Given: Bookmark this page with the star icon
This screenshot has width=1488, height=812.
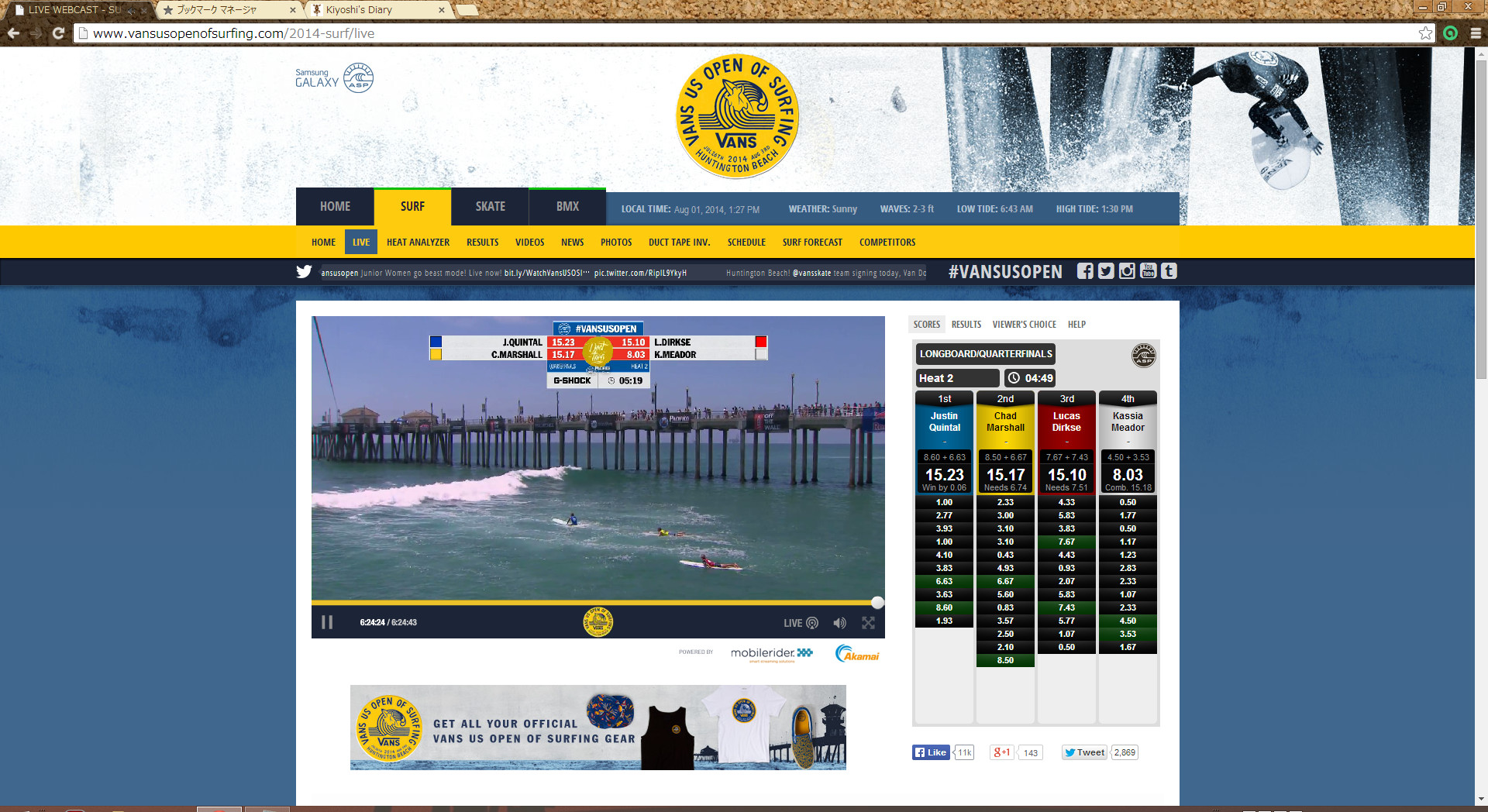Looking at the screenshot, I should click(1425, 33).
